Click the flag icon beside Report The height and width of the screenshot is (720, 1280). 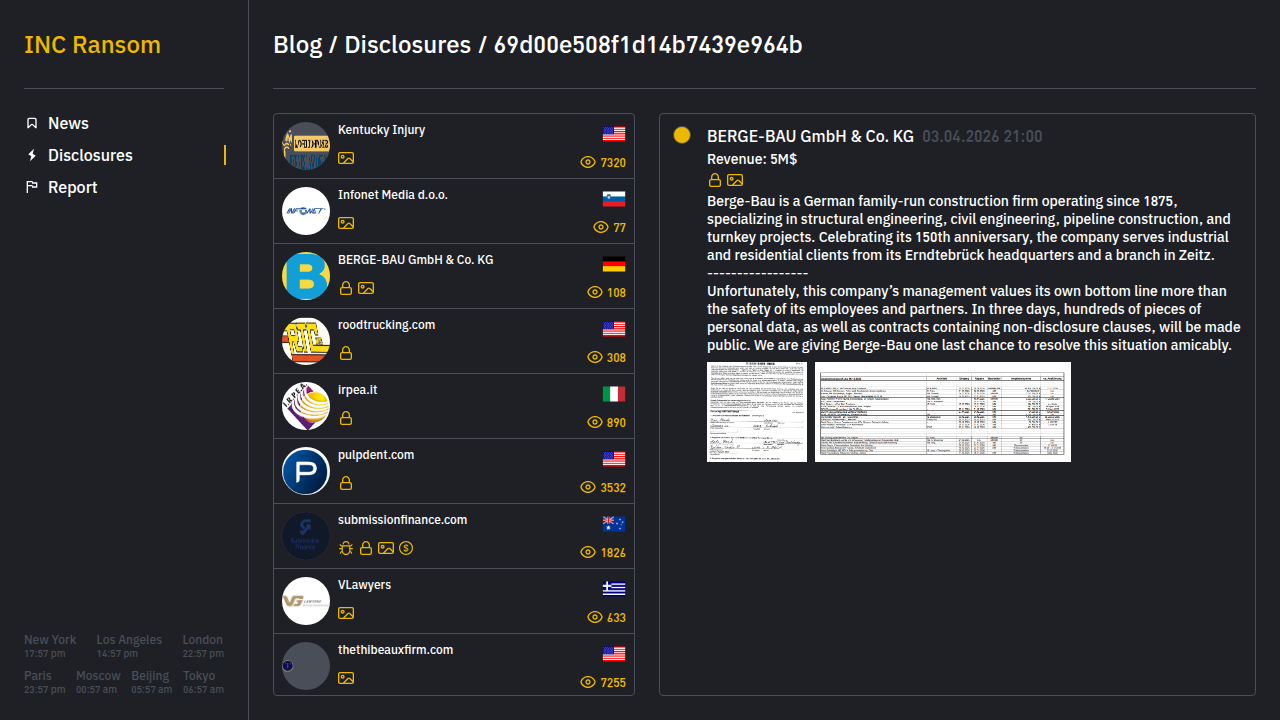(x=32, y=187)
